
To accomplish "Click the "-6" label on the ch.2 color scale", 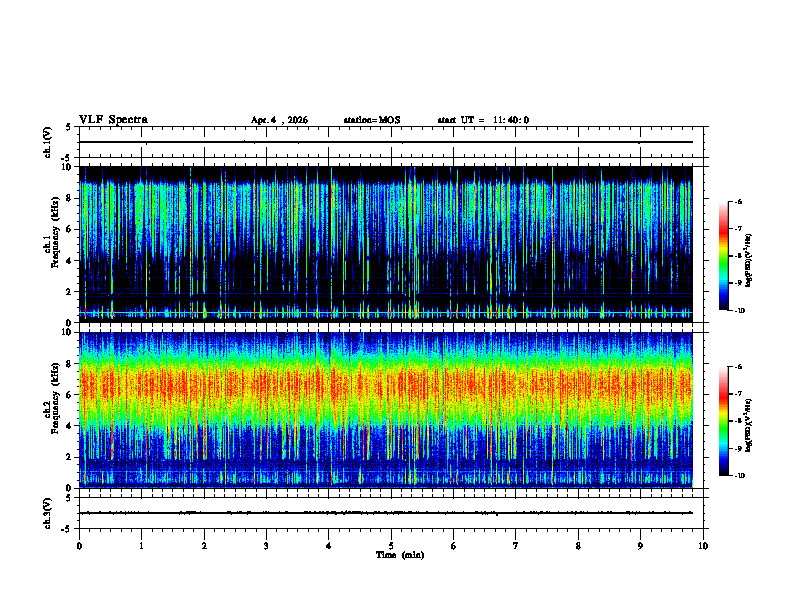I will pos(738,367).
